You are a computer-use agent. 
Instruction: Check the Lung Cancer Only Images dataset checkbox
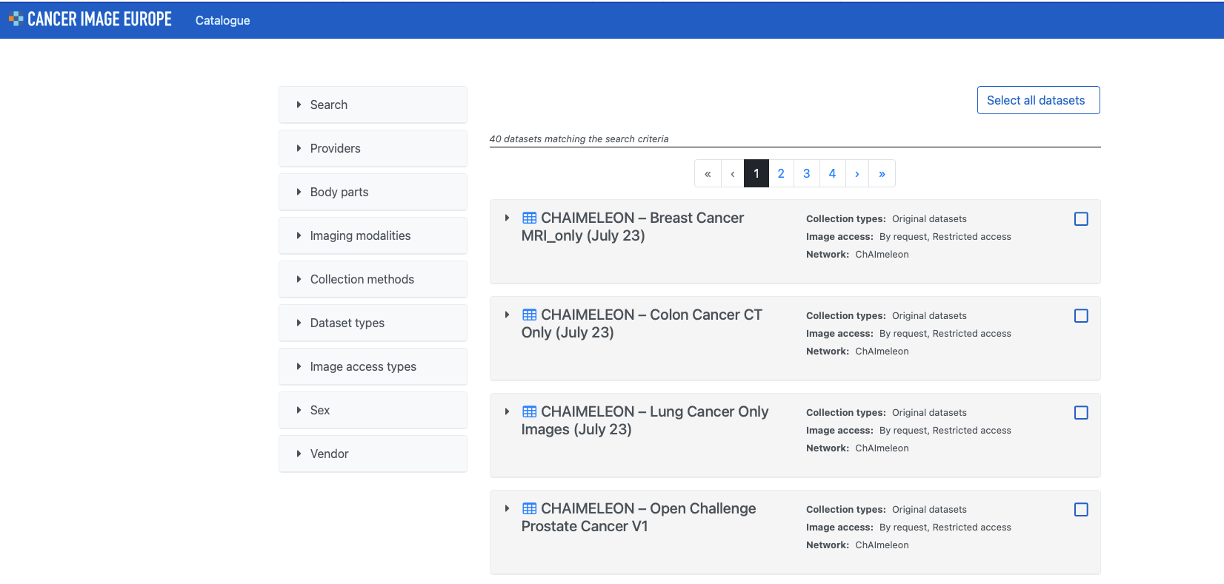click(1081, 413)
